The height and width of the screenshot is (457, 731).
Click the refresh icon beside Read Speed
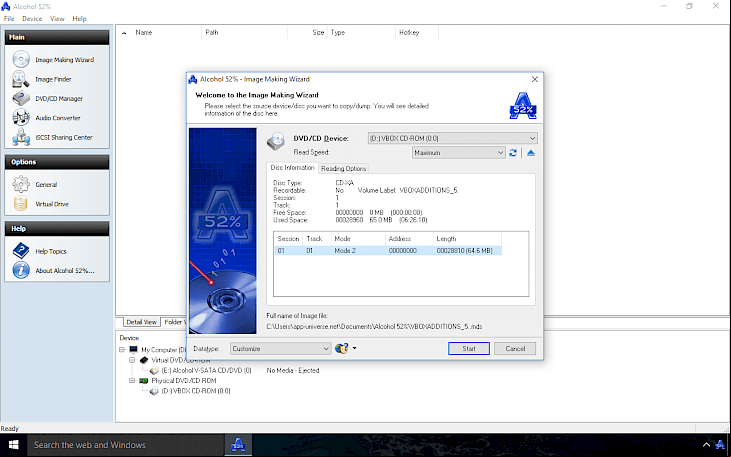pyautogui.click(x=513, y=152)
